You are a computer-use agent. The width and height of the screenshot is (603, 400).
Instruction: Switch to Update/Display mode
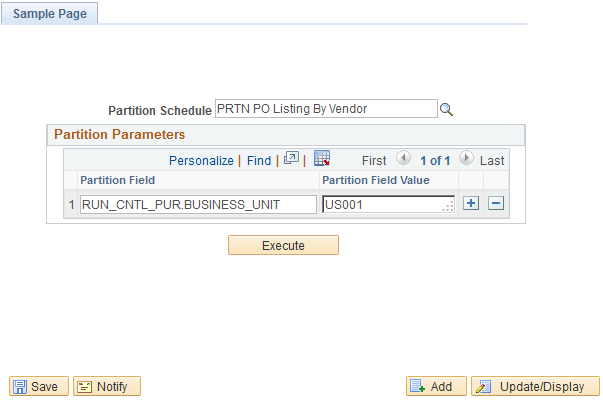click(x=535, y=386)
